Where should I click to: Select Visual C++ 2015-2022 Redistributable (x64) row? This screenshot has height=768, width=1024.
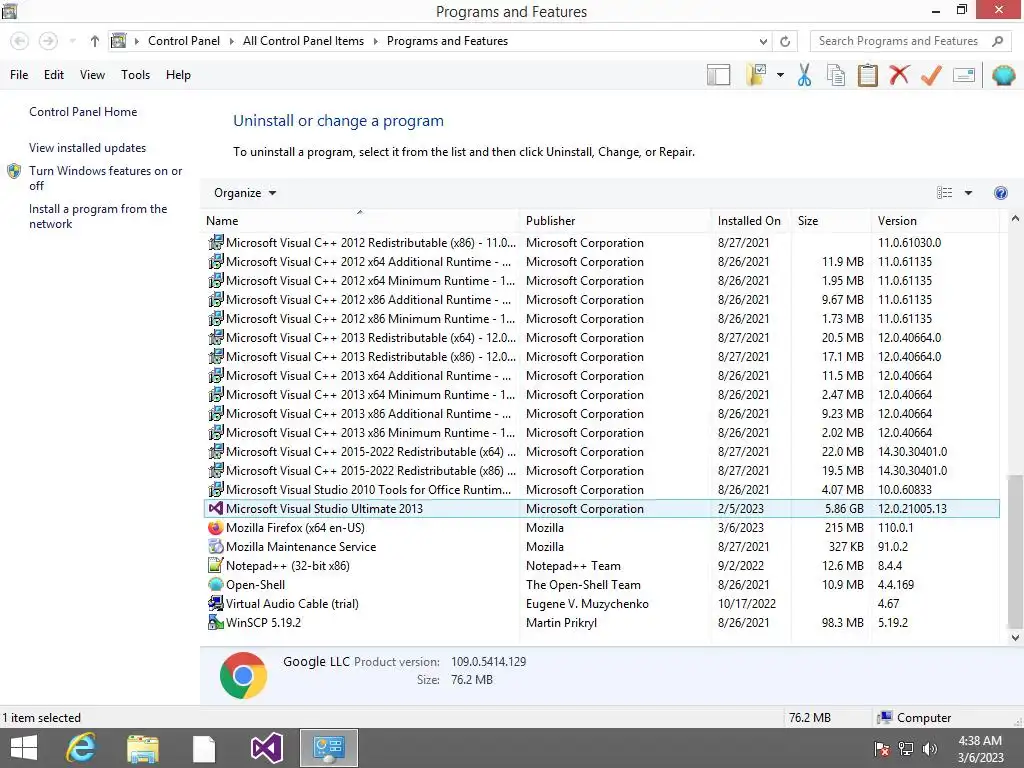point(601,452)
